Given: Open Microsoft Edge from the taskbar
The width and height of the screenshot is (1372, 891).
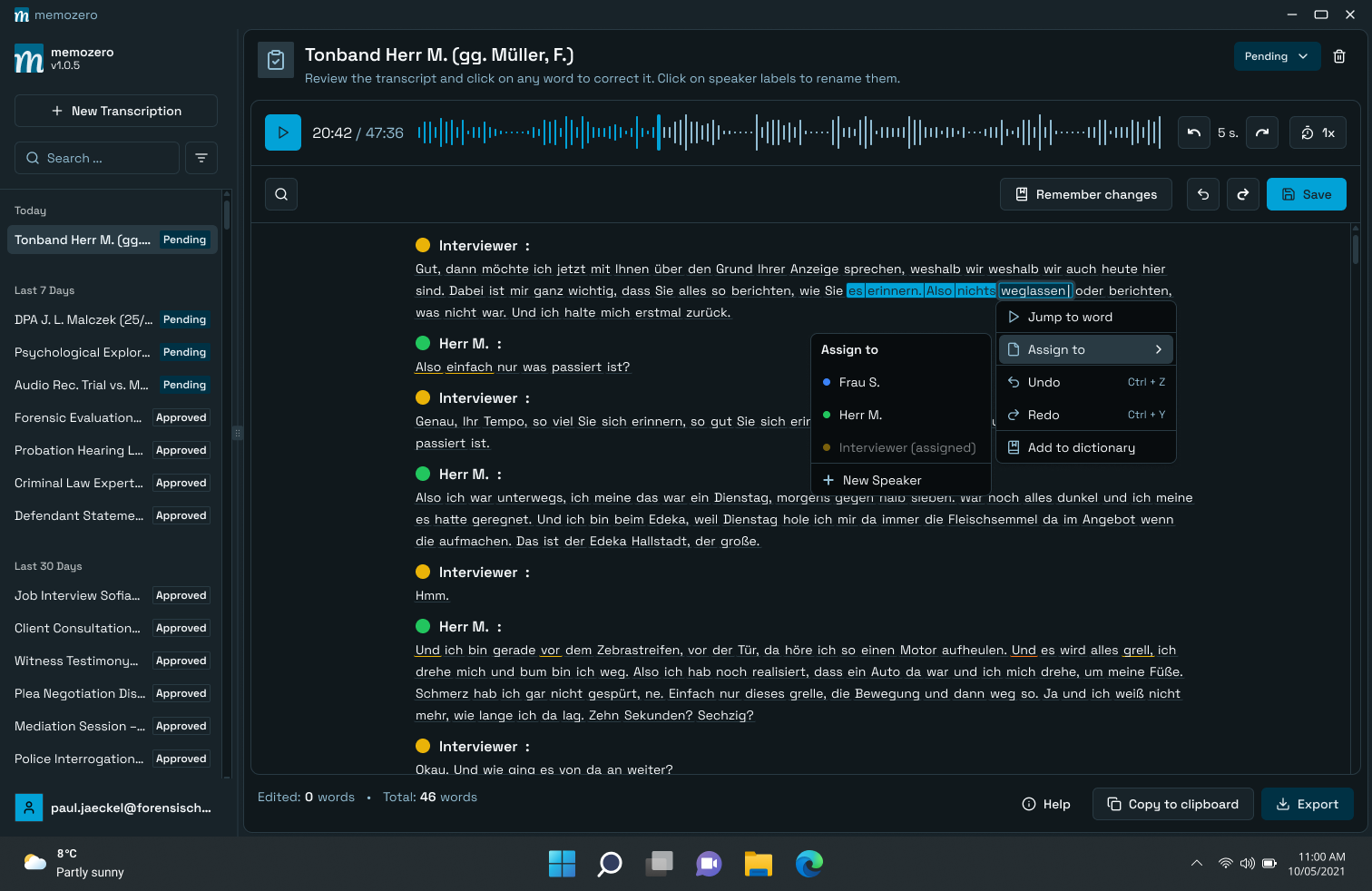Looking at the screenshot, I should pos(808,864).
